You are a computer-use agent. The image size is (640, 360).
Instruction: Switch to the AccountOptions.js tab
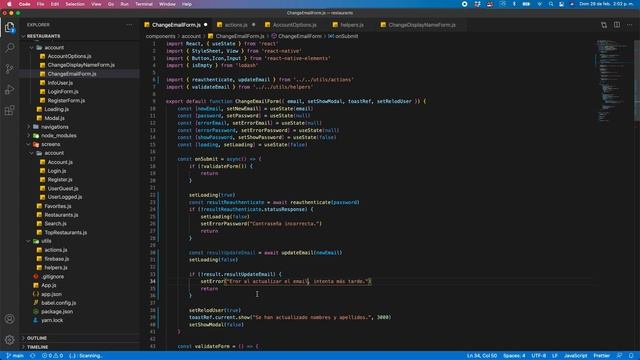tap(295, 25)
